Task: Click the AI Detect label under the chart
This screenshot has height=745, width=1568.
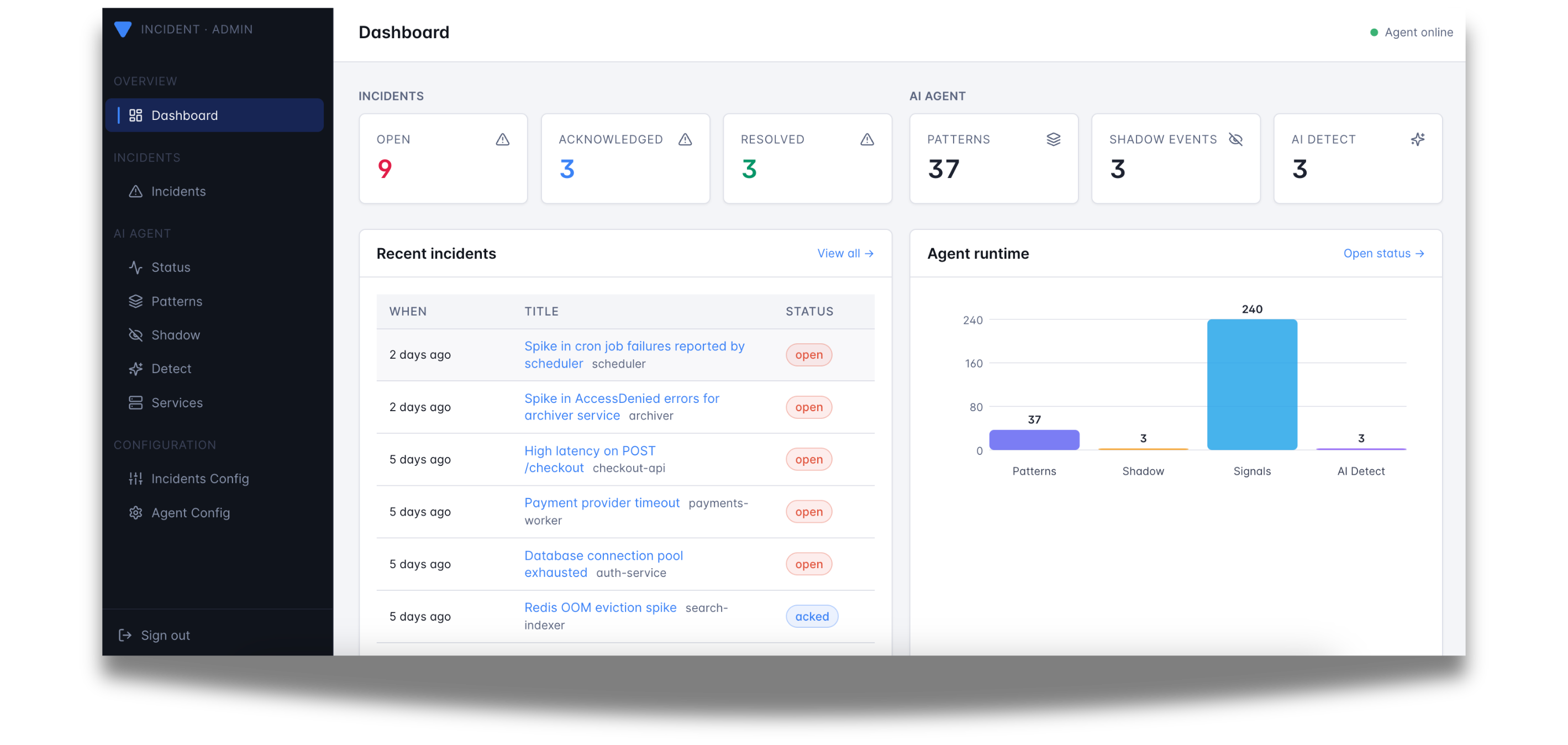Action: (1360, 471)
